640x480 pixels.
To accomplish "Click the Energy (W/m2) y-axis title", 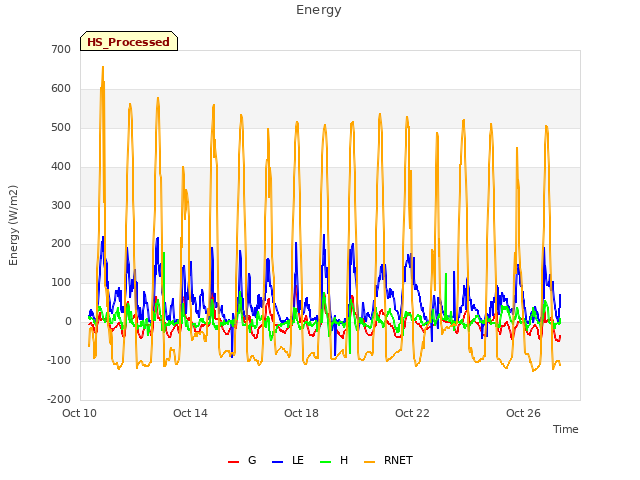I will (x=13, y=225).
